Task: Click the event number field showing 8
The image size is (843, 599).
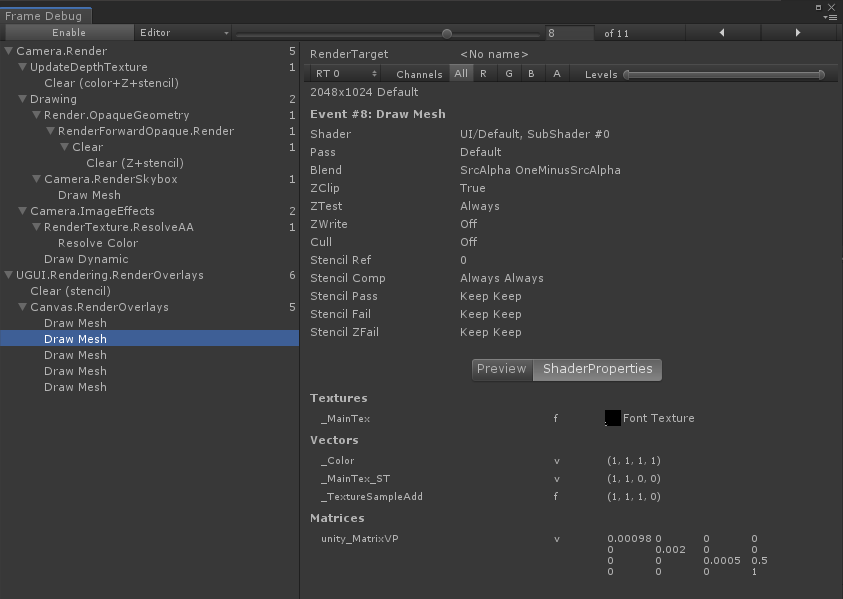Action: click(570, 33)
